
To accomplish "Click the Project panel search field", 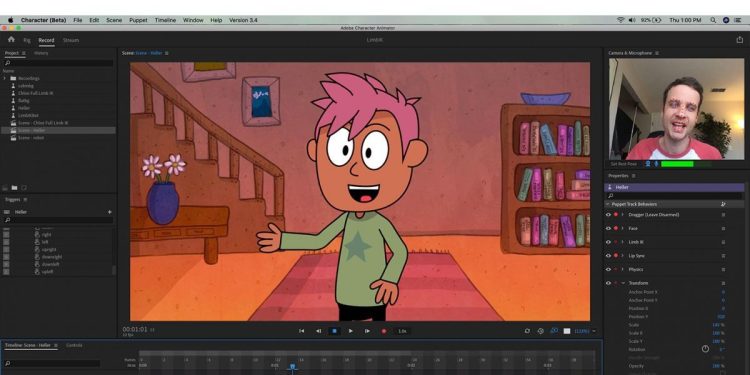I will pos(58,63).
